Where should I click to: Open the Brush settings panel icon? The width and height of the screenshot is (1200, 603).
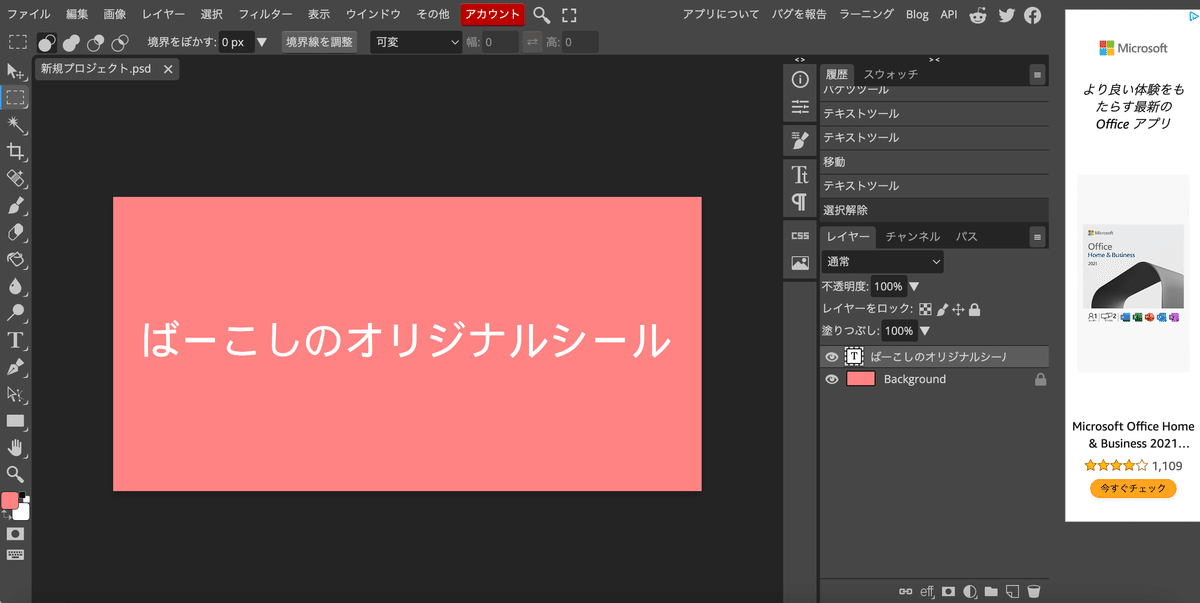point(800,140)
